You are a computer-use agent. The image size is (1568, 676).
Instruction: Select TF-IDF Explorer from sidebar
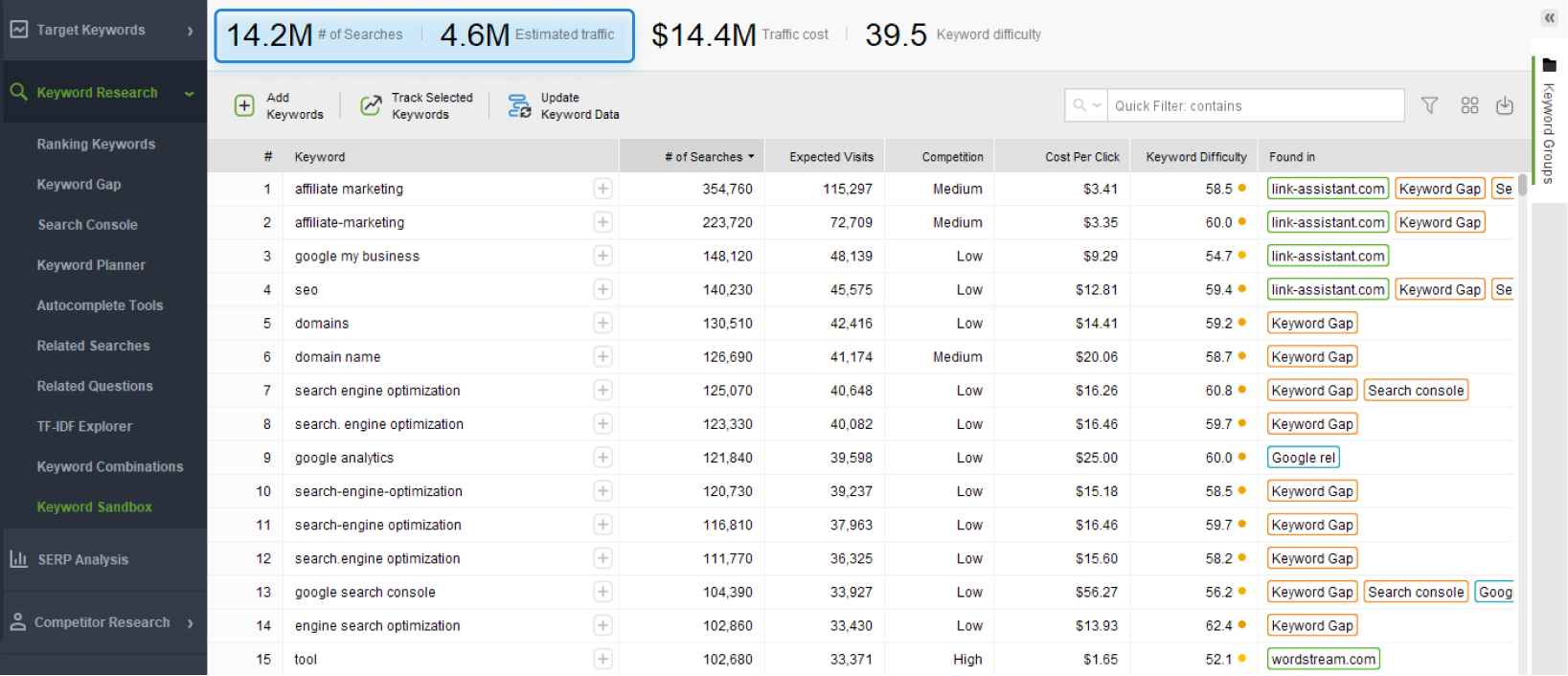[x=84, y=427]
